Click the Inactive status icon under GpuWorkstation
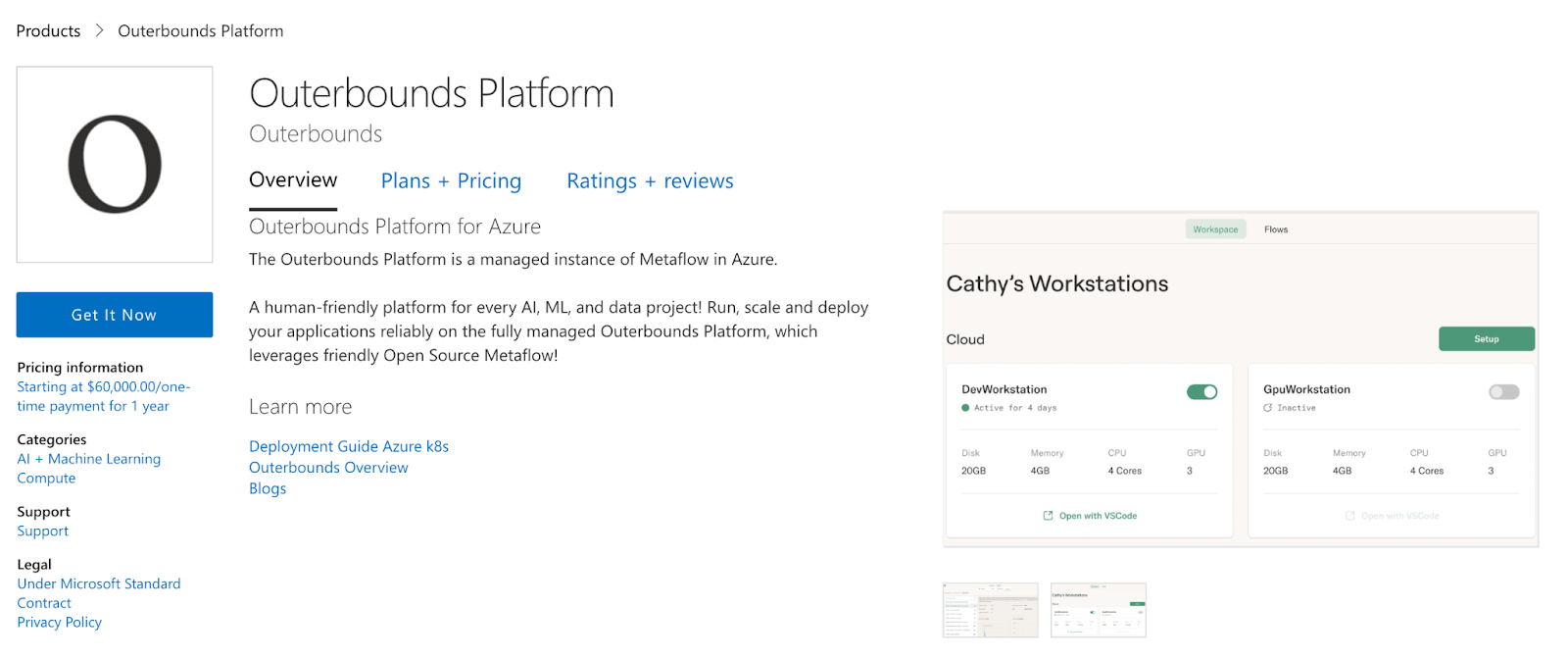The image size is (1568, 658). coord(1267,408)
